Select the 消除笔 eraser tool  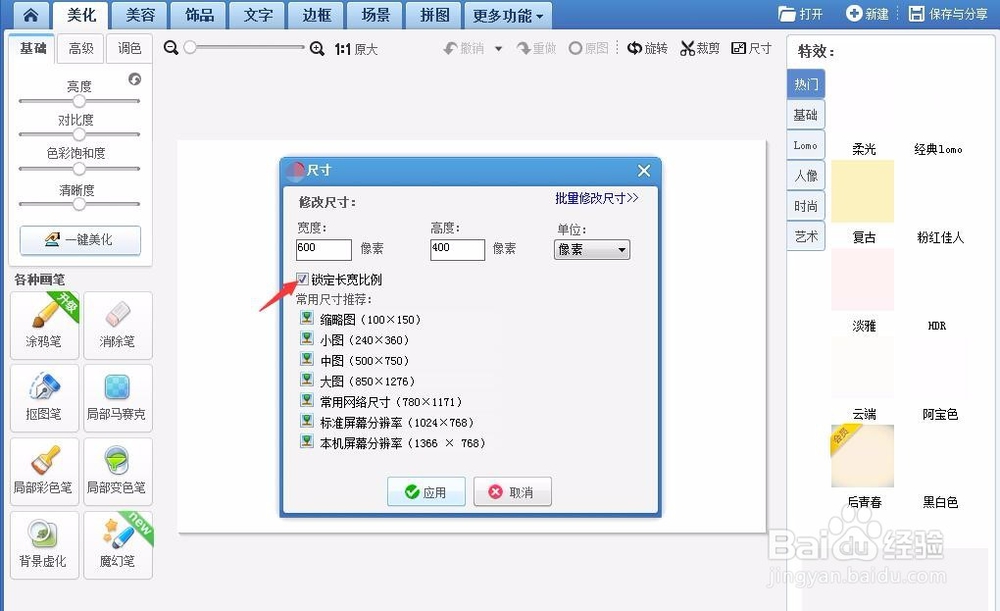click(117, 325)
